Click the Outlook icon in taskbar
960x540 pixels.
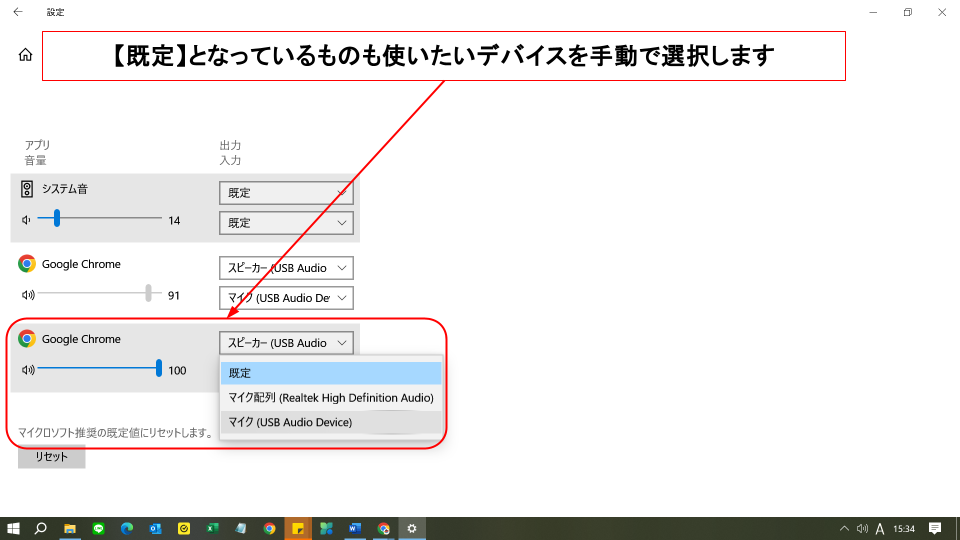155,528
